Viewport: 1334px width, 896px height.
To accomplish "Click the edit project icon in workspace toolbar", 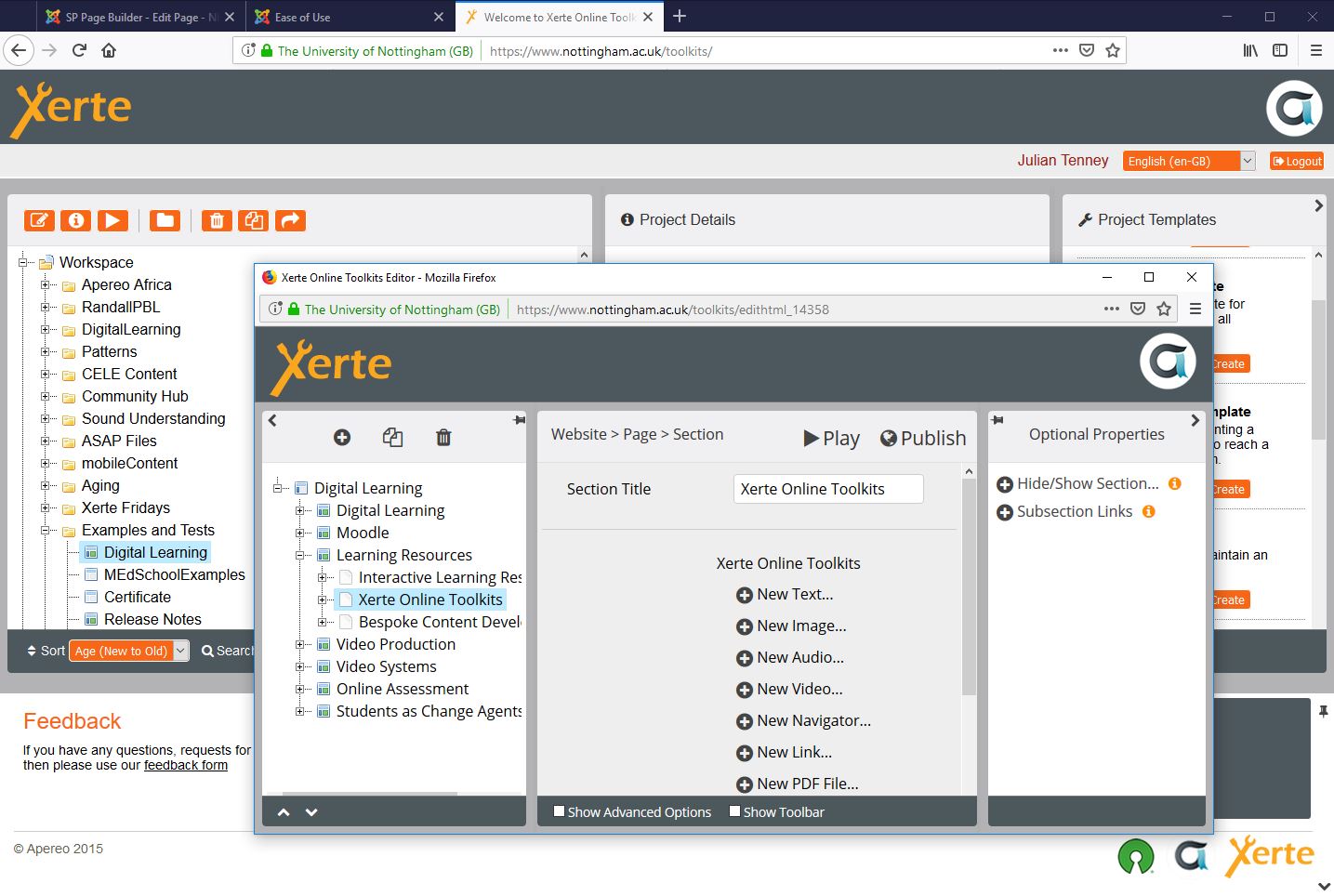I will pos(39,220).
